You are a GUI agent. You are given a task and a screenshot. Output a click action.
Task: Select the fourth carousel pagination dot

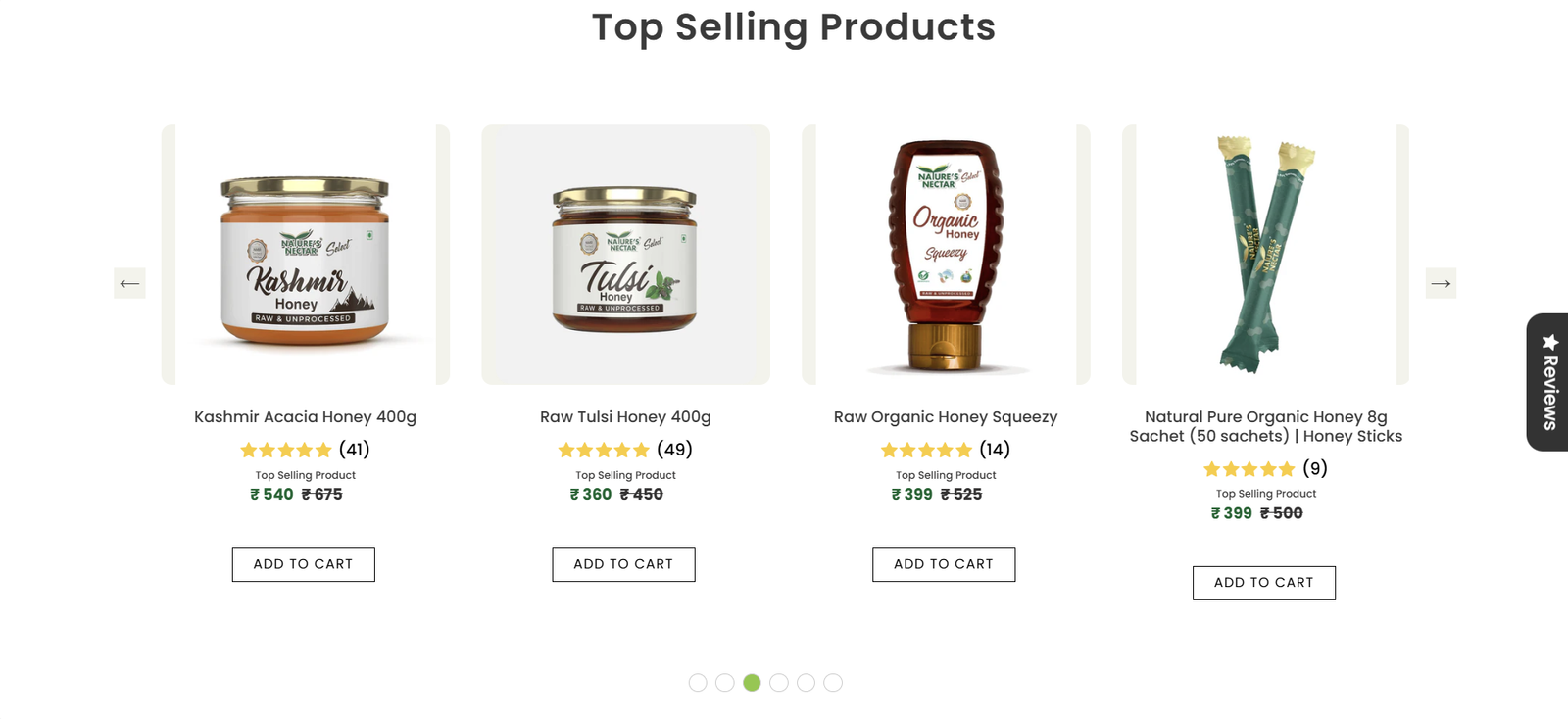point(779,683)
